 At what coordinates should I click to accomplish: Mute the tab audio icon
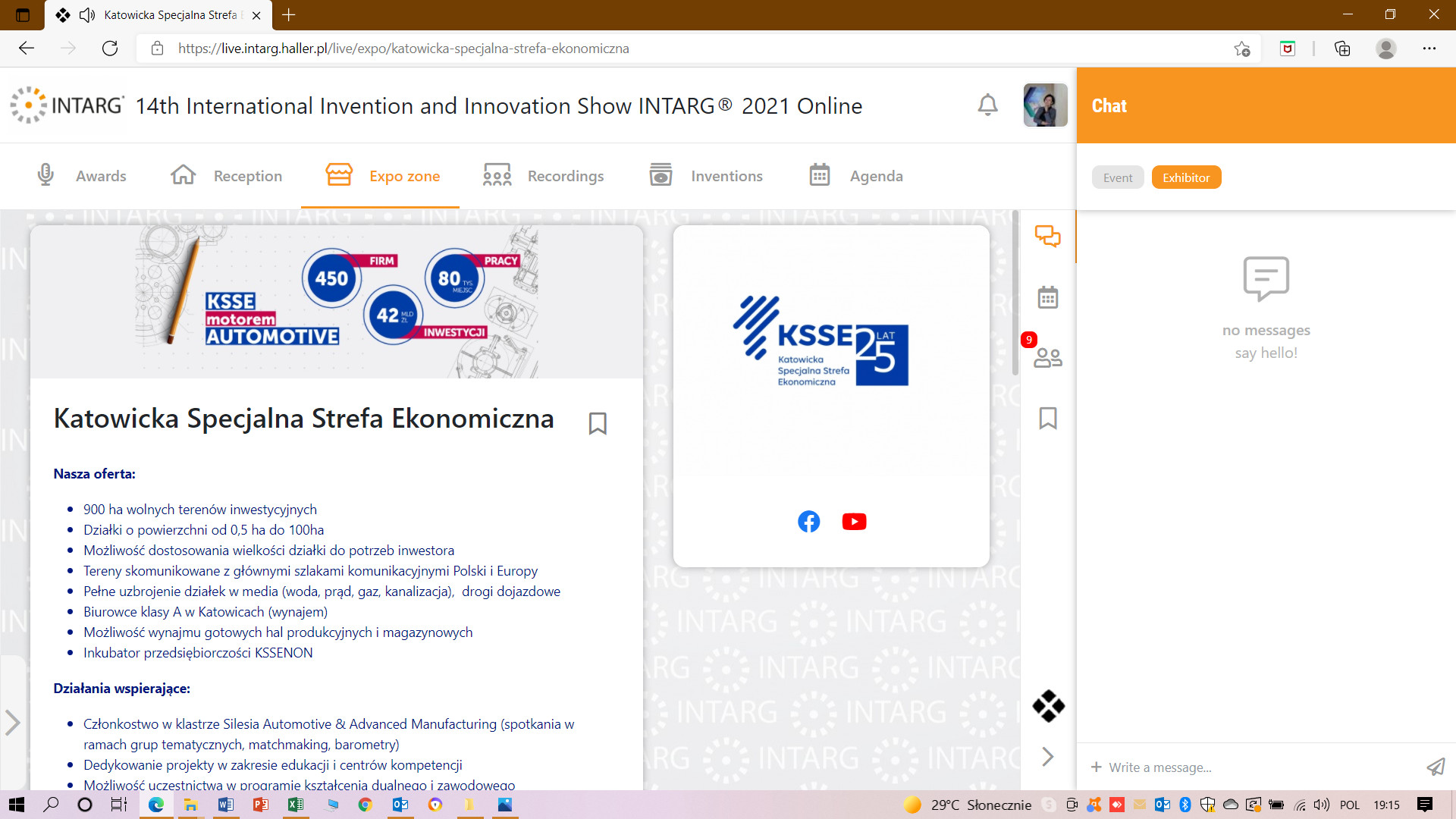(87, 15)
